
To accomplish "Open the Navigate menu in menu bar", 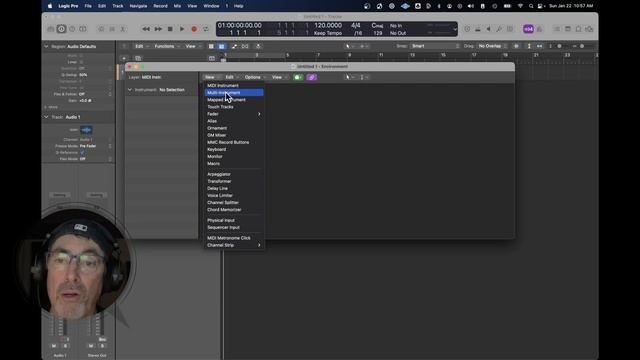I will 138,6.
